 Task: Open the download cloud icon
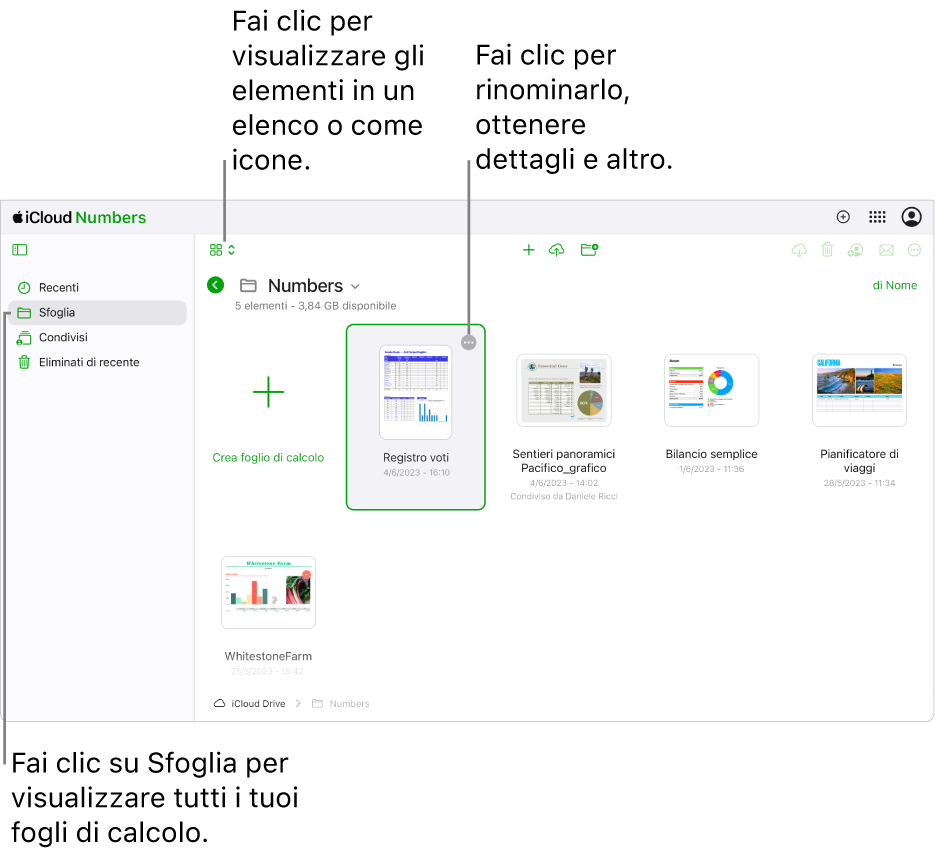[799, 250]
